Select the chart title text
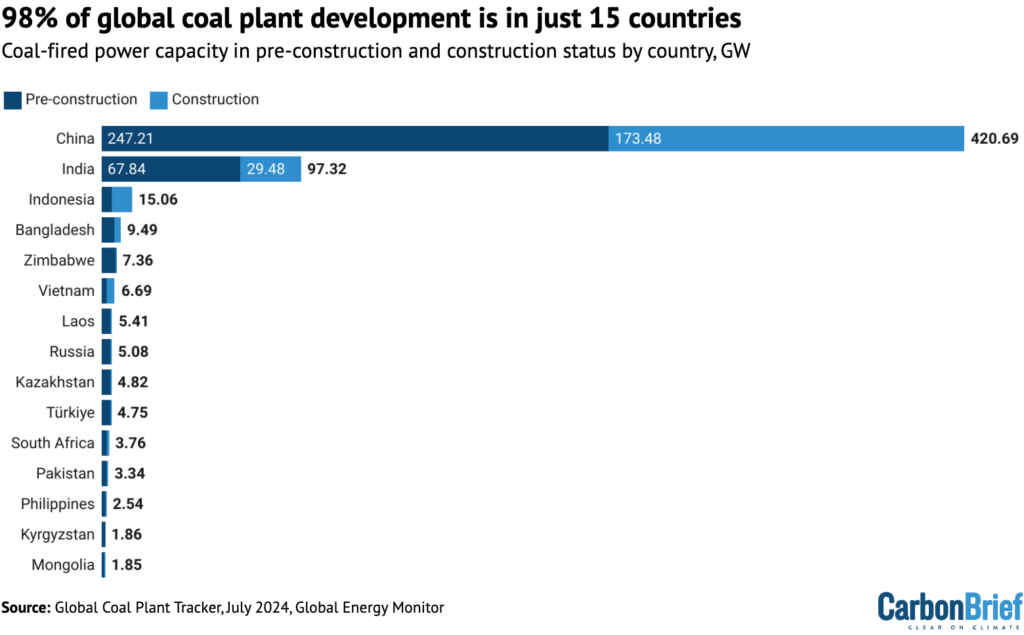The image size is (1024, 635). 370,18
